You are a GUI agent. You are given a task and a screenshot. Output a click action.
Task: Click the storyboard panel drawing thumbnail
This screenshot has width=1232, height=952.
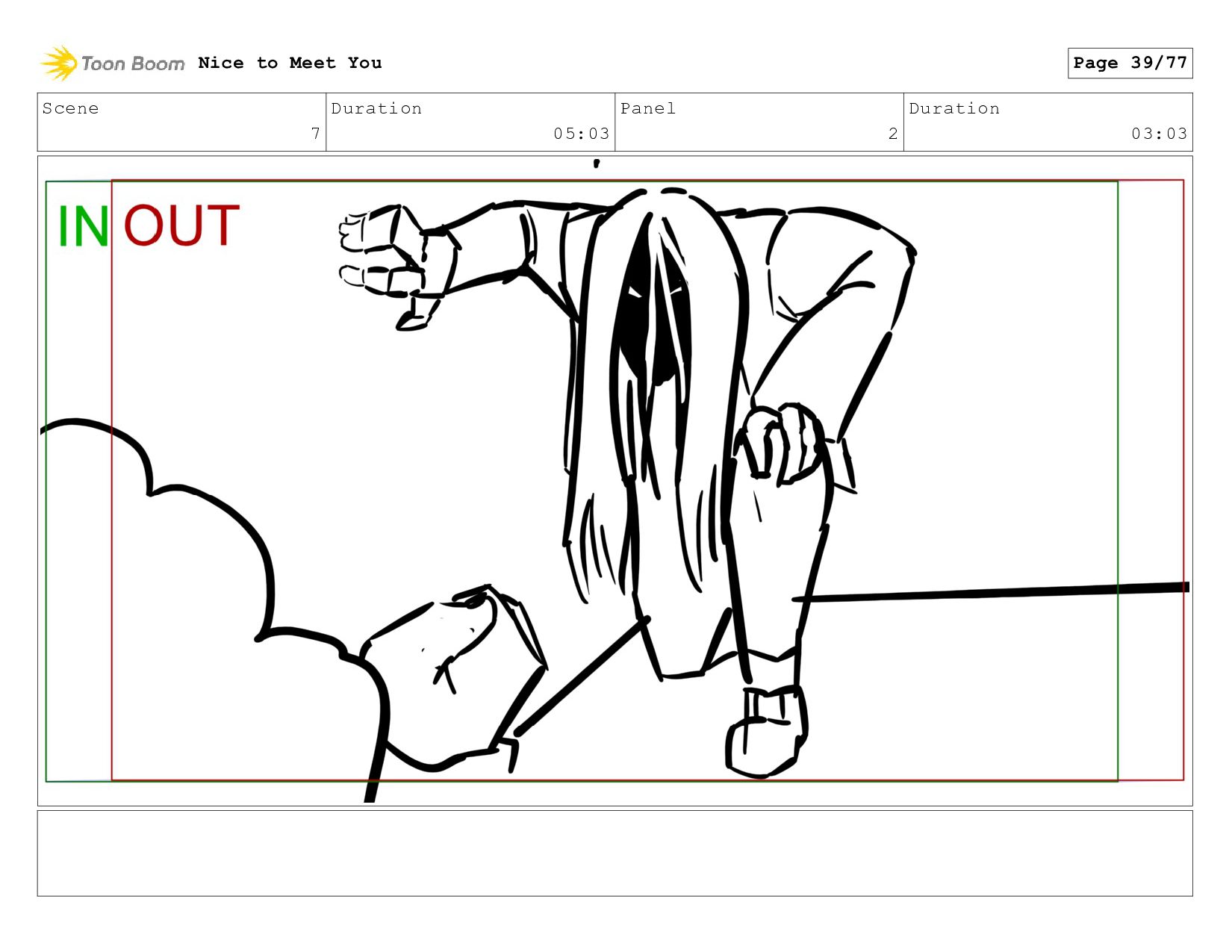point(615,480)
